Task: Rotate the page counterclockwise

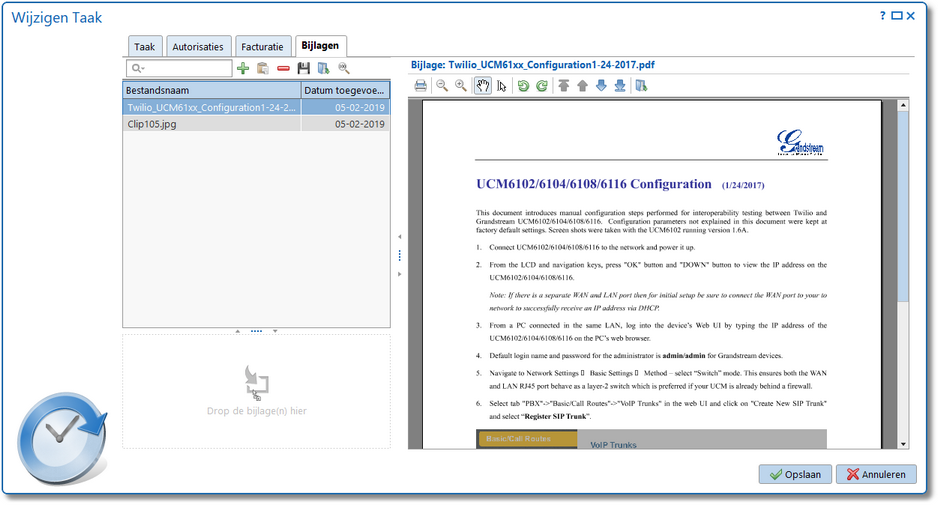Action: coord(523,86)
